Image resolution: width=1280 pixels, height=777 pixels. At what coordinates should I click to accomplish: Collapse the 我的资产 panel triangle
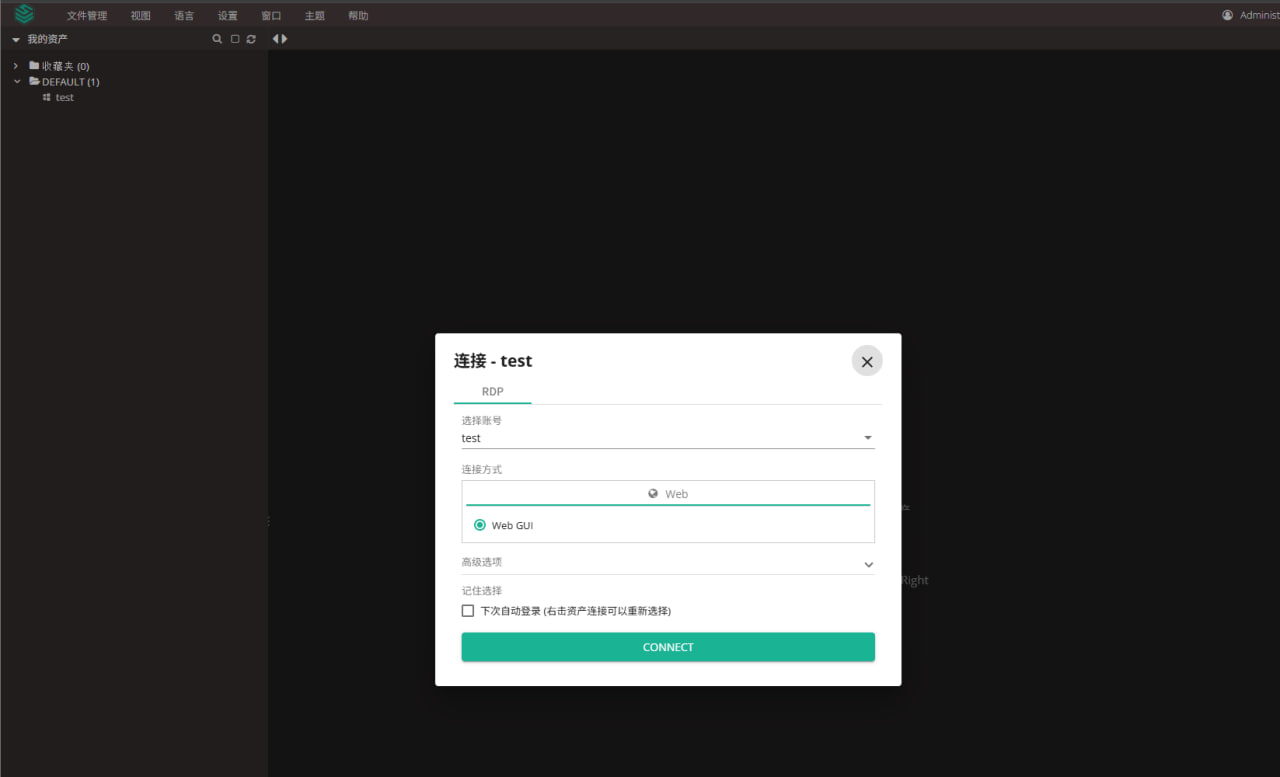click(16, 40)
